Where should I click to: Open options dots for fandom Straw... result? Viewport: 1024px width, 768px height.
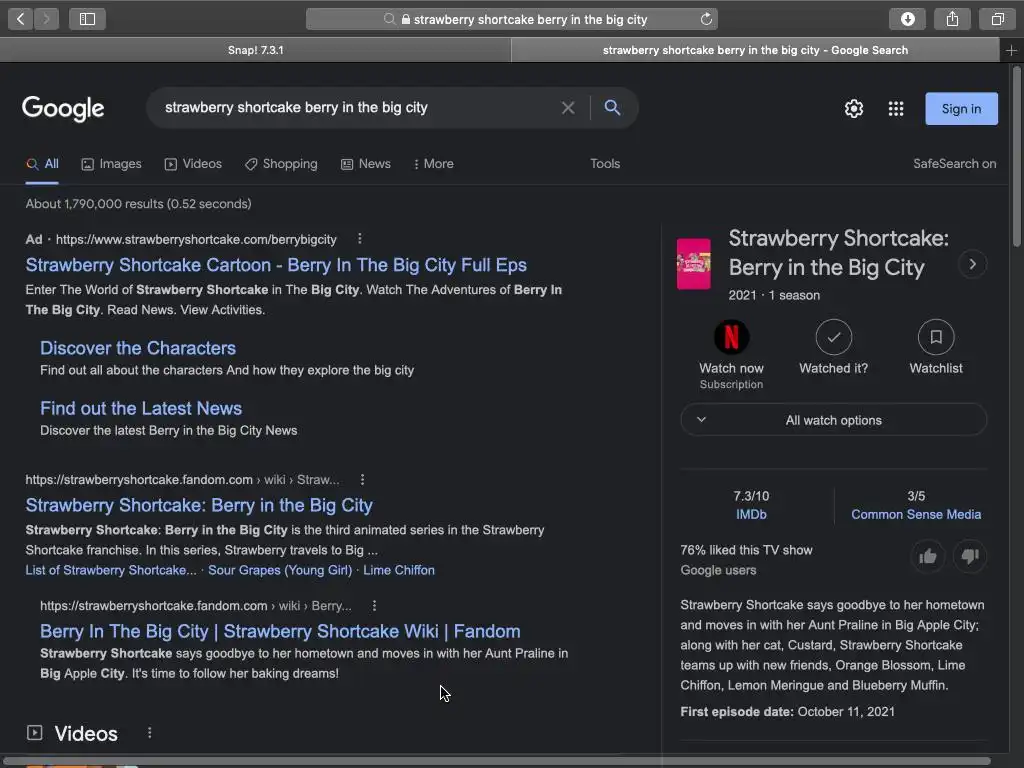coord(362,480)
